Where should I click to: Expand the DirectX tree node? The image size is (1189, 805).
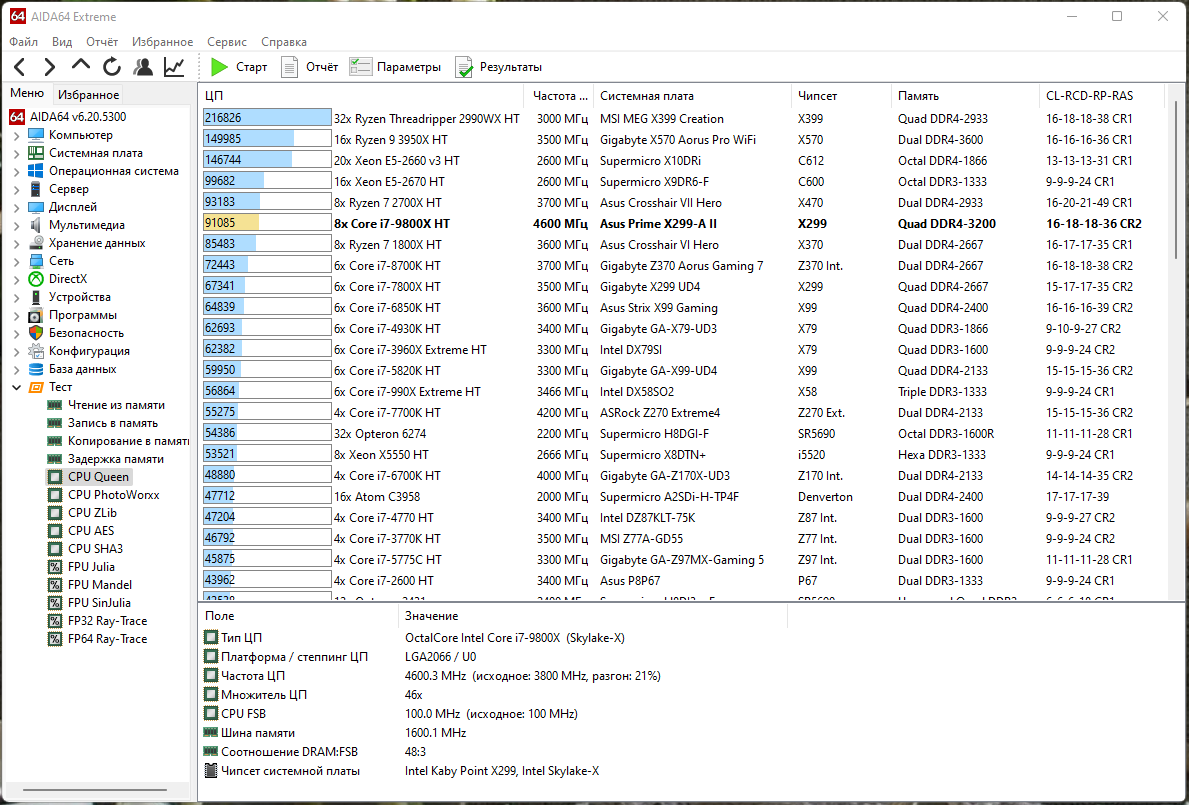coord(17,280)
